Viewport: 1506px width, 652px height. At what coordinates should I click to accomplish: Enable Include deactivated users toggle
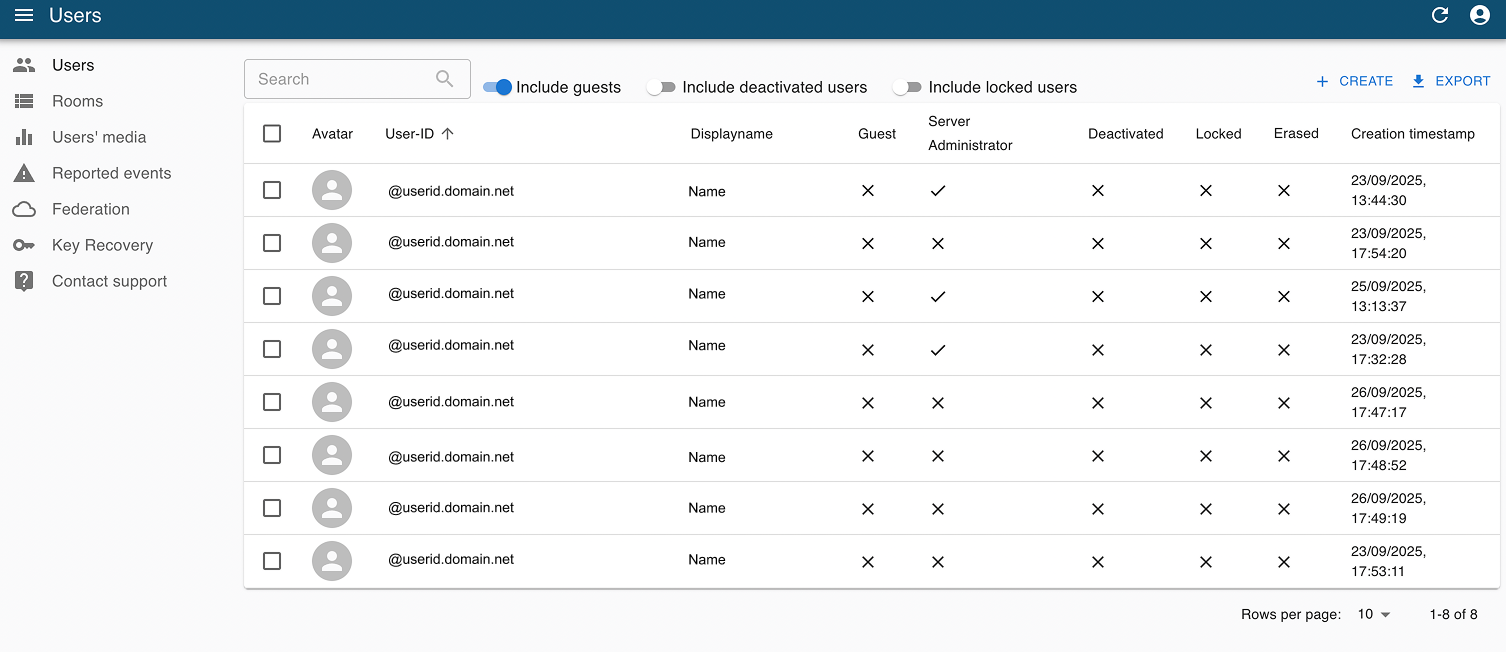(x=660, y=87)
